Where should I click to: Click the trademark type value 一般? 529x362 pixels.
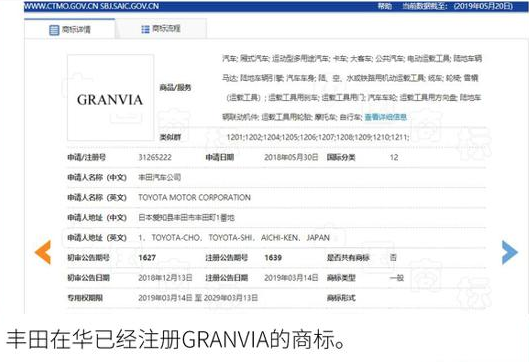point(396,278)
